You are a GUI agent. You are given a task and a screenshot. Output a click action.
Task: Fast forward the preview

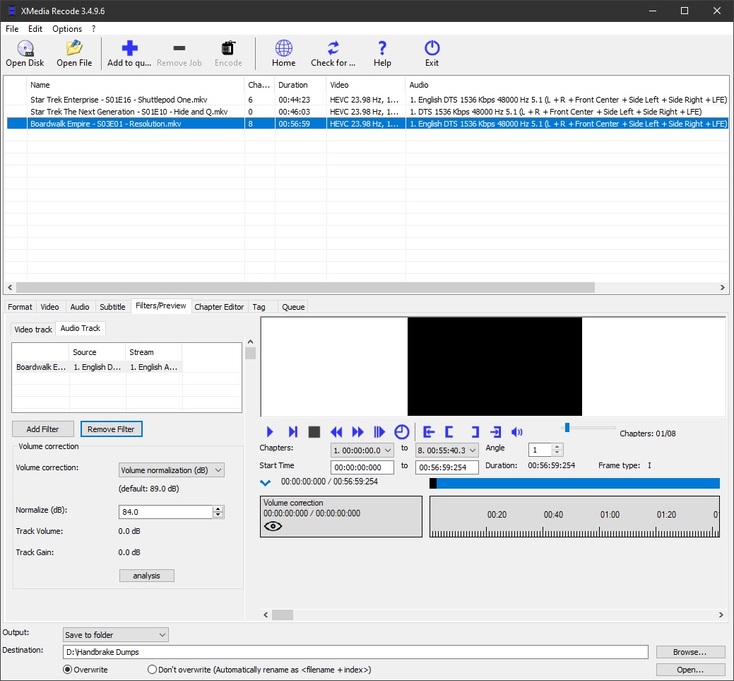(x=358, y=432)
